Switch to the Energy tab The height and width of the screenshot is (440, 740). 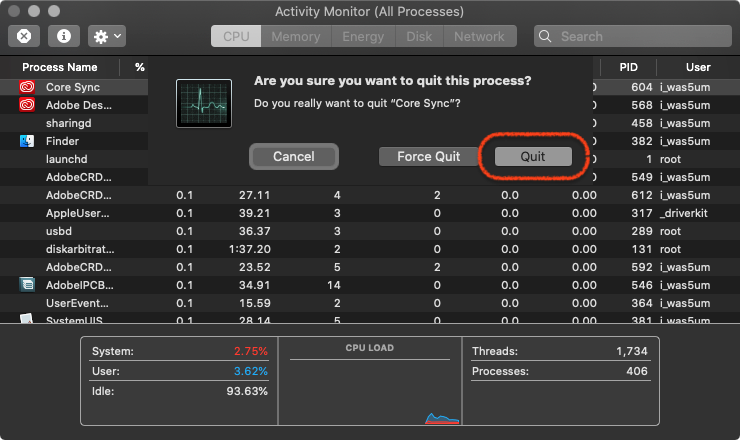pyautogui.click(x=363, y=36)
